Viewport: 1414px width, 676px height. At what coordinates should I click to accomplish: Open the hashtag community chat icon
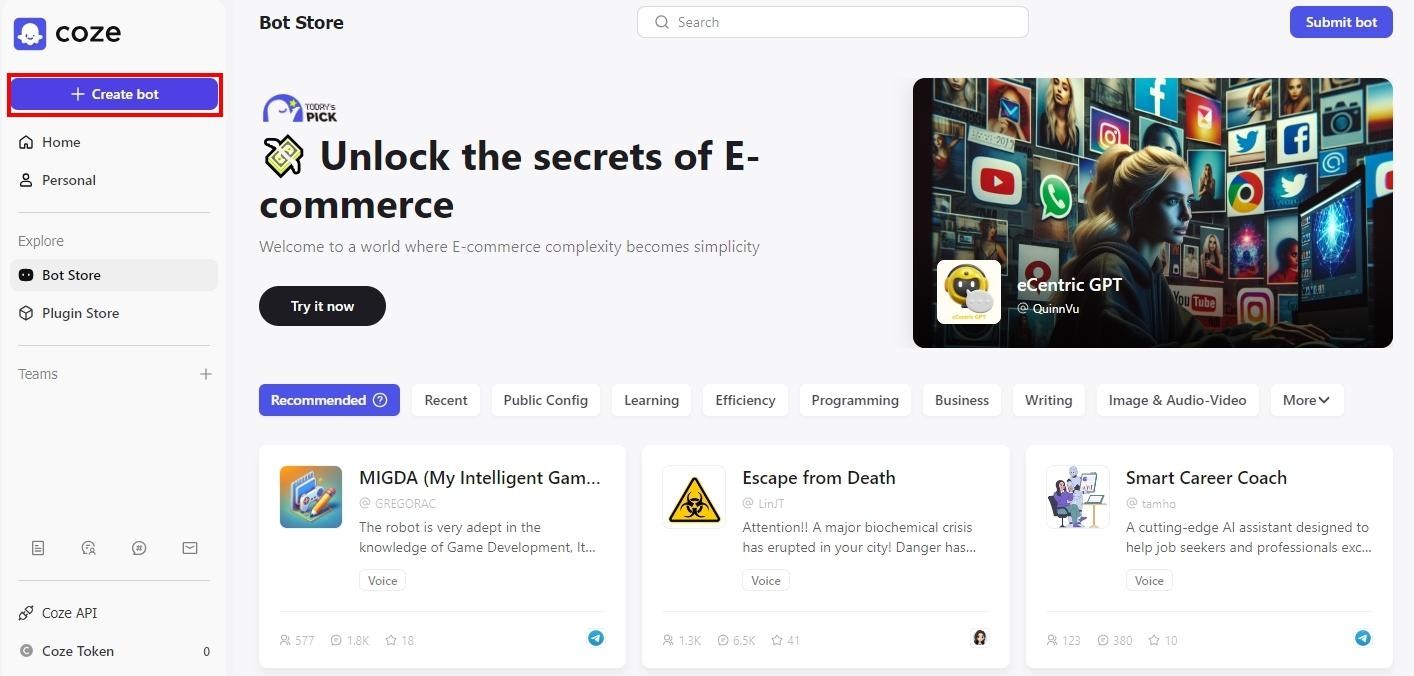click(139, 548)
